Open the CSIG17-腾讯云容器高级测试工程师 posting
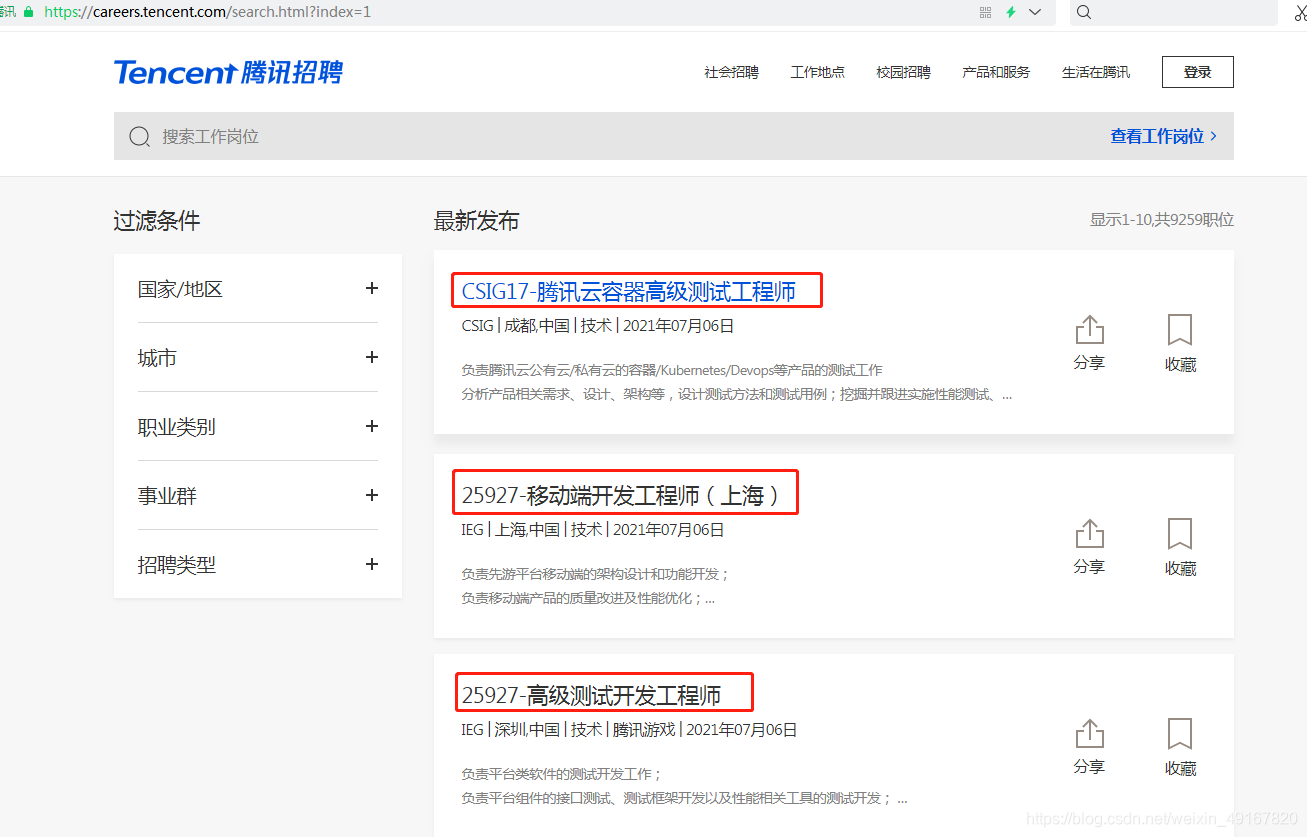Screen dimensions: 1307x837 pyautogui.click(x=629, y=291)
